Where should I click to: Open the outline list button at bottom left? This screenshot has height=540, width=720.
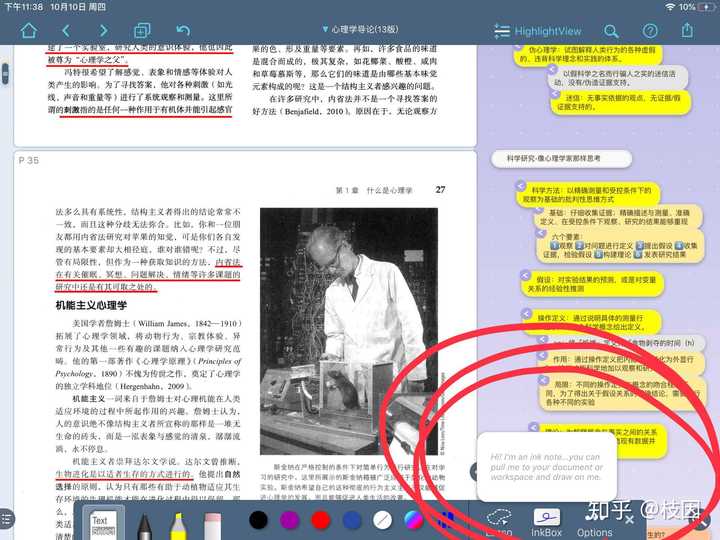click(6, 519)
